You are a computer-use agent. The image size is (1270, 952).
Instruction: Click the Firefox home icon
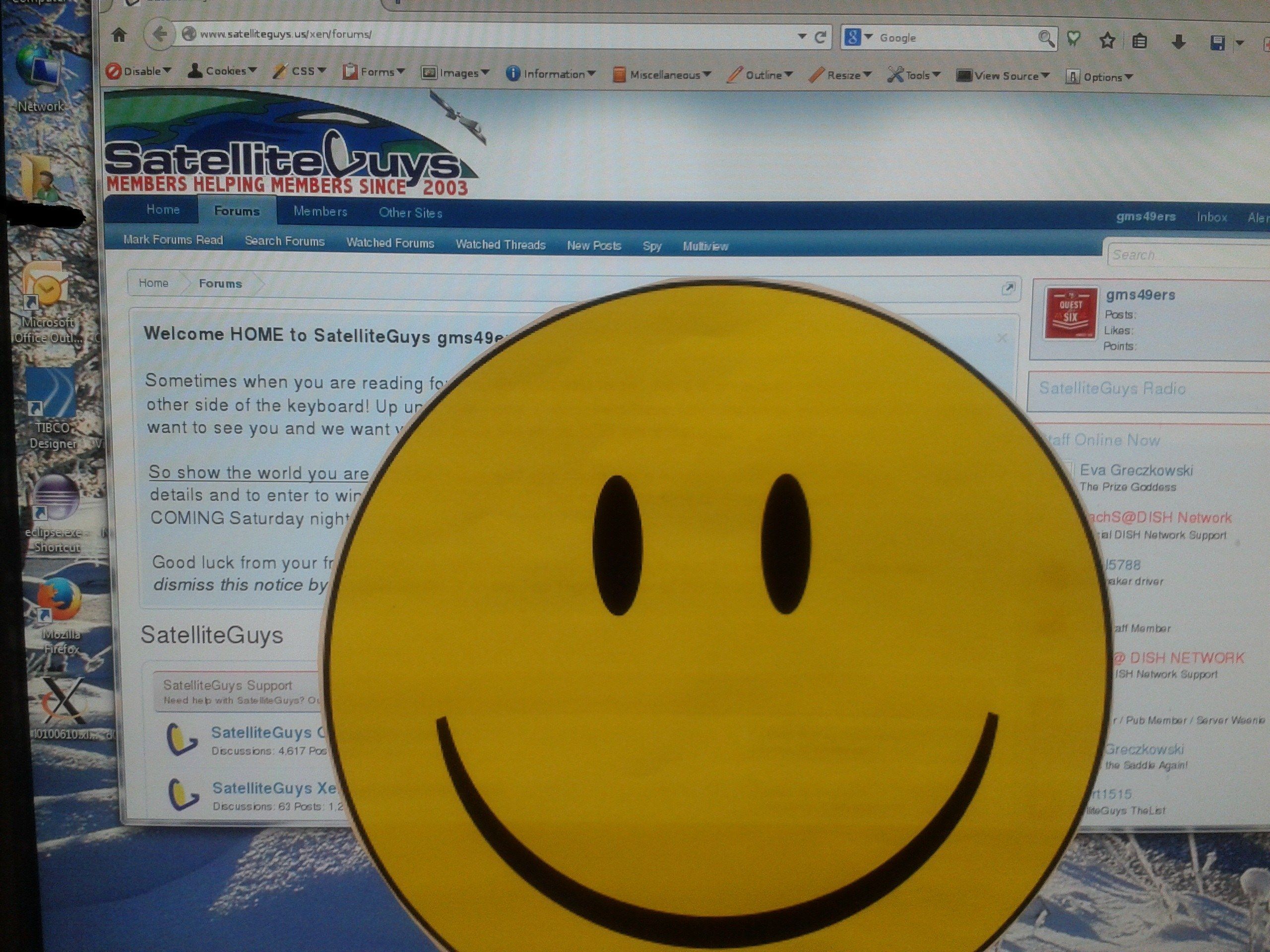119,35
